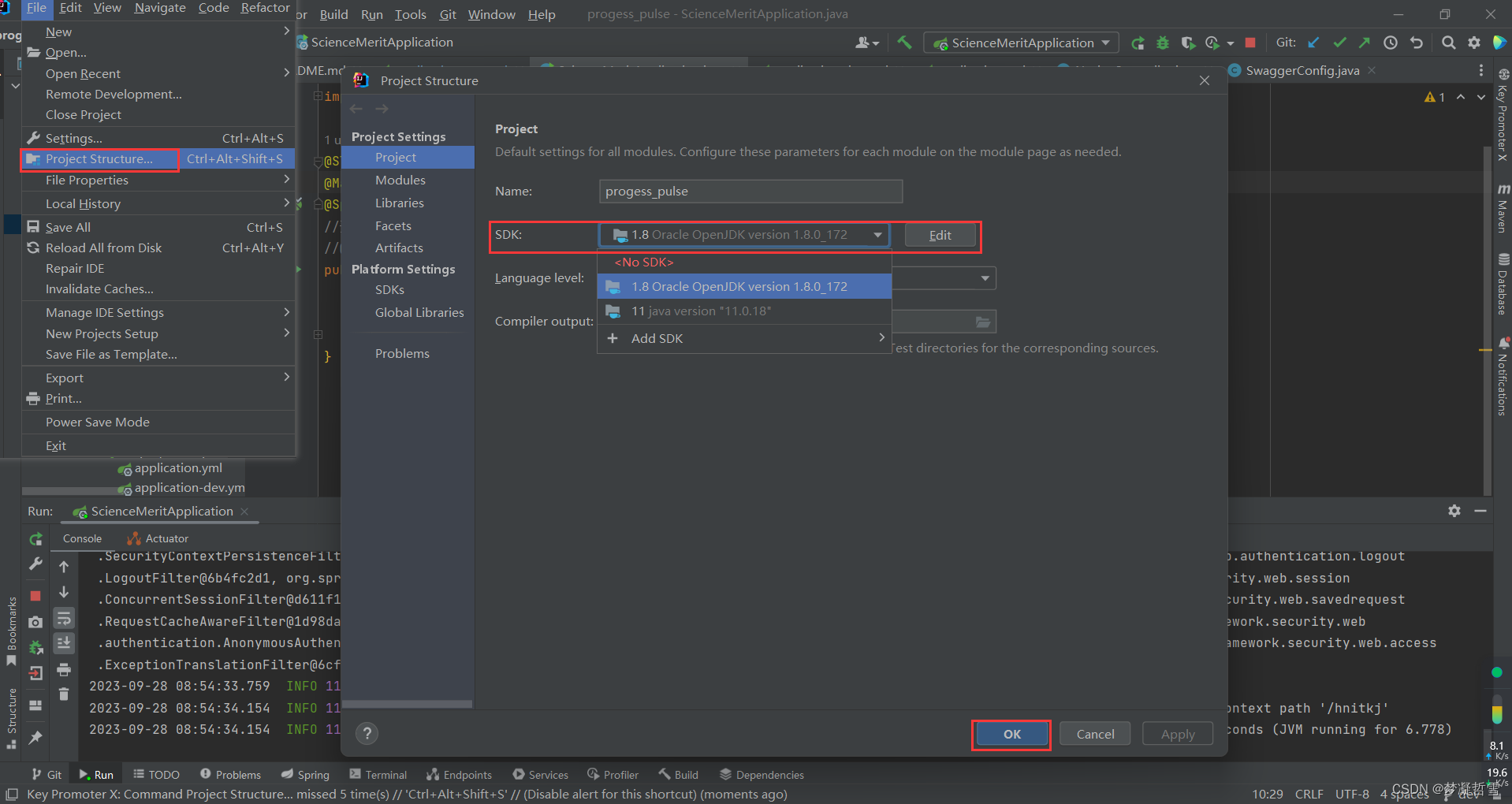This screenshot has height=804, width=1512.
Task: Pin the Run tool window tab
Action: 35,738
